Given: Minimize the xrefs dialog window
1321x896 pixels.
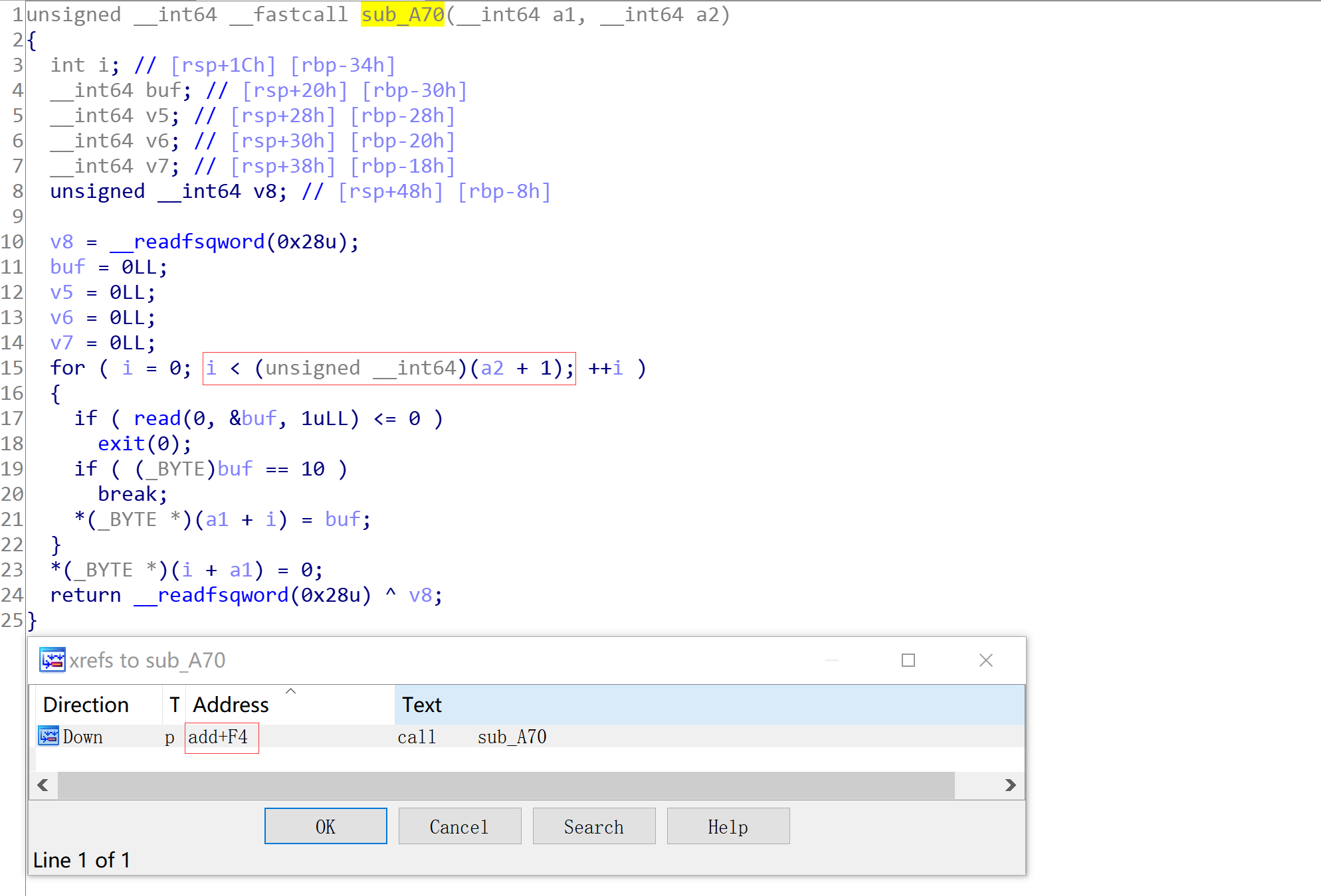Looking at the screenshot, I should [x=831, y=660].
